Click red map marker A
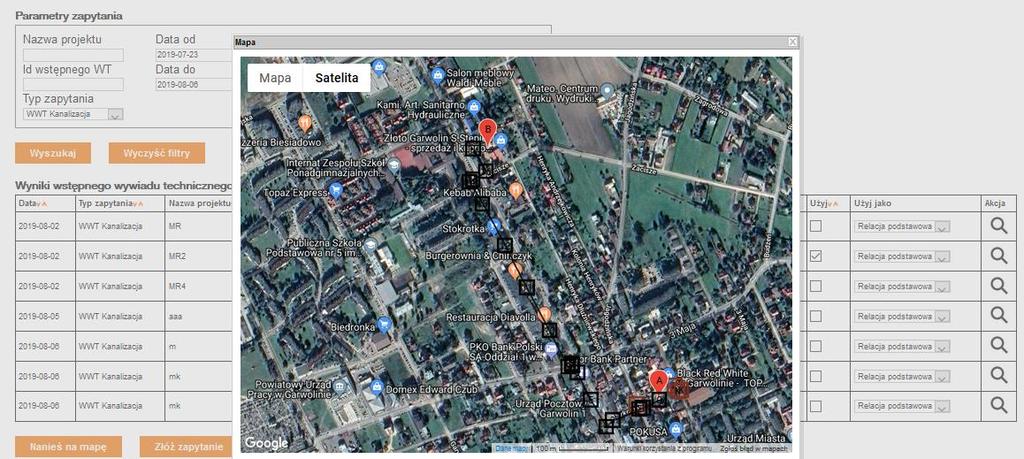1024x459 pixels. [x=658, y=383]
